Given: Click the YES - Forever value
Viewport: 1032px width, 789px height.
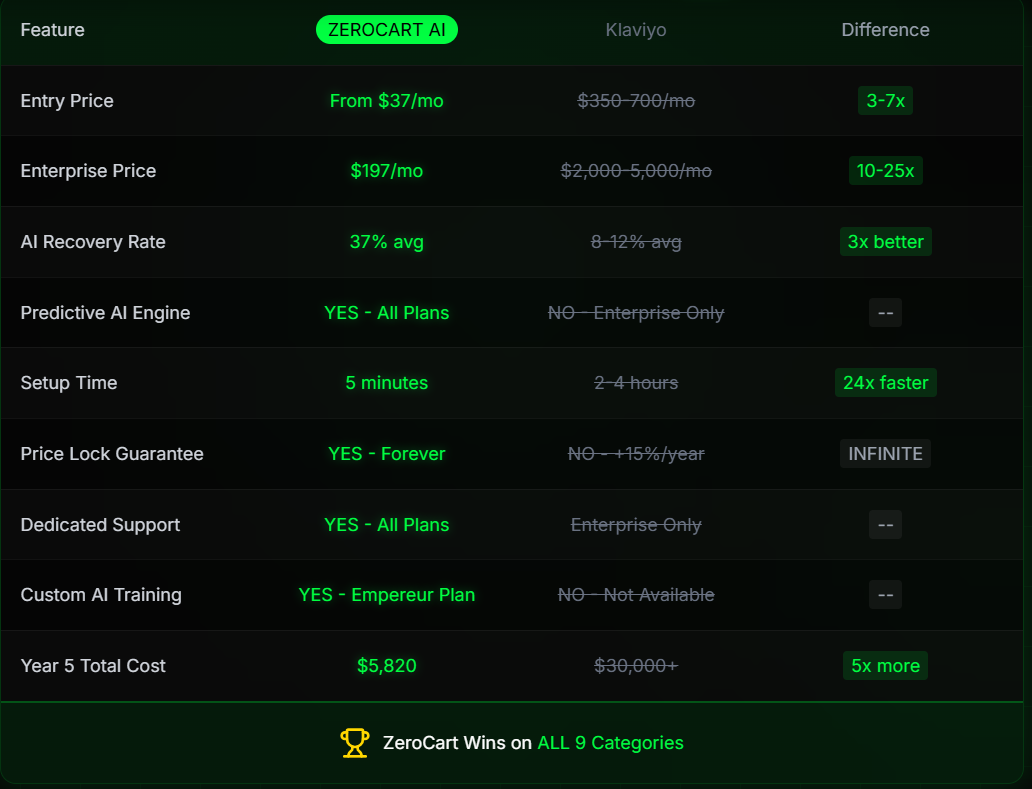Looking at the screenshot, I should click(386, 454).
